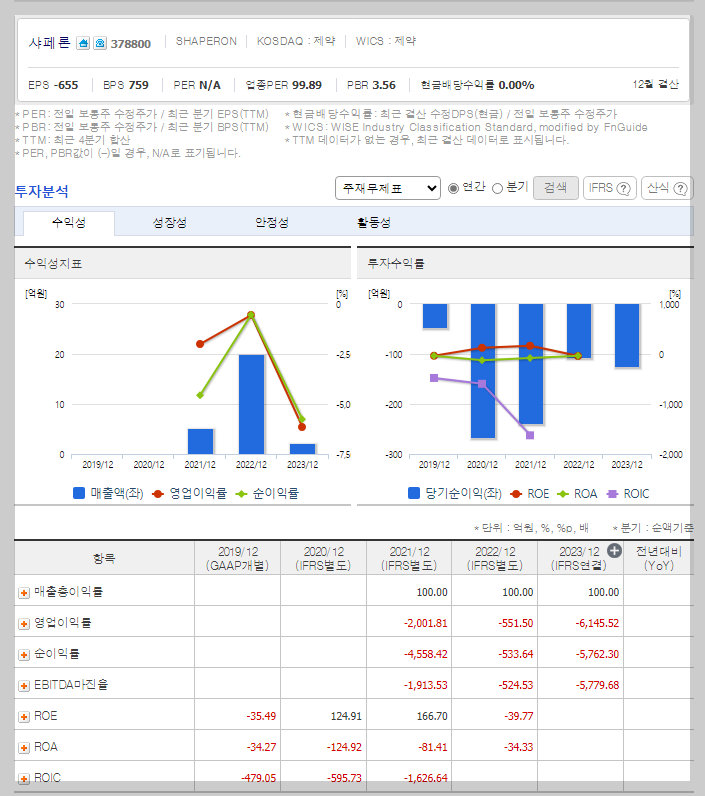Click the 2022/12 peak point on line chart
The width and height of the screenshot is (705, 796).
tap(251, 315)
